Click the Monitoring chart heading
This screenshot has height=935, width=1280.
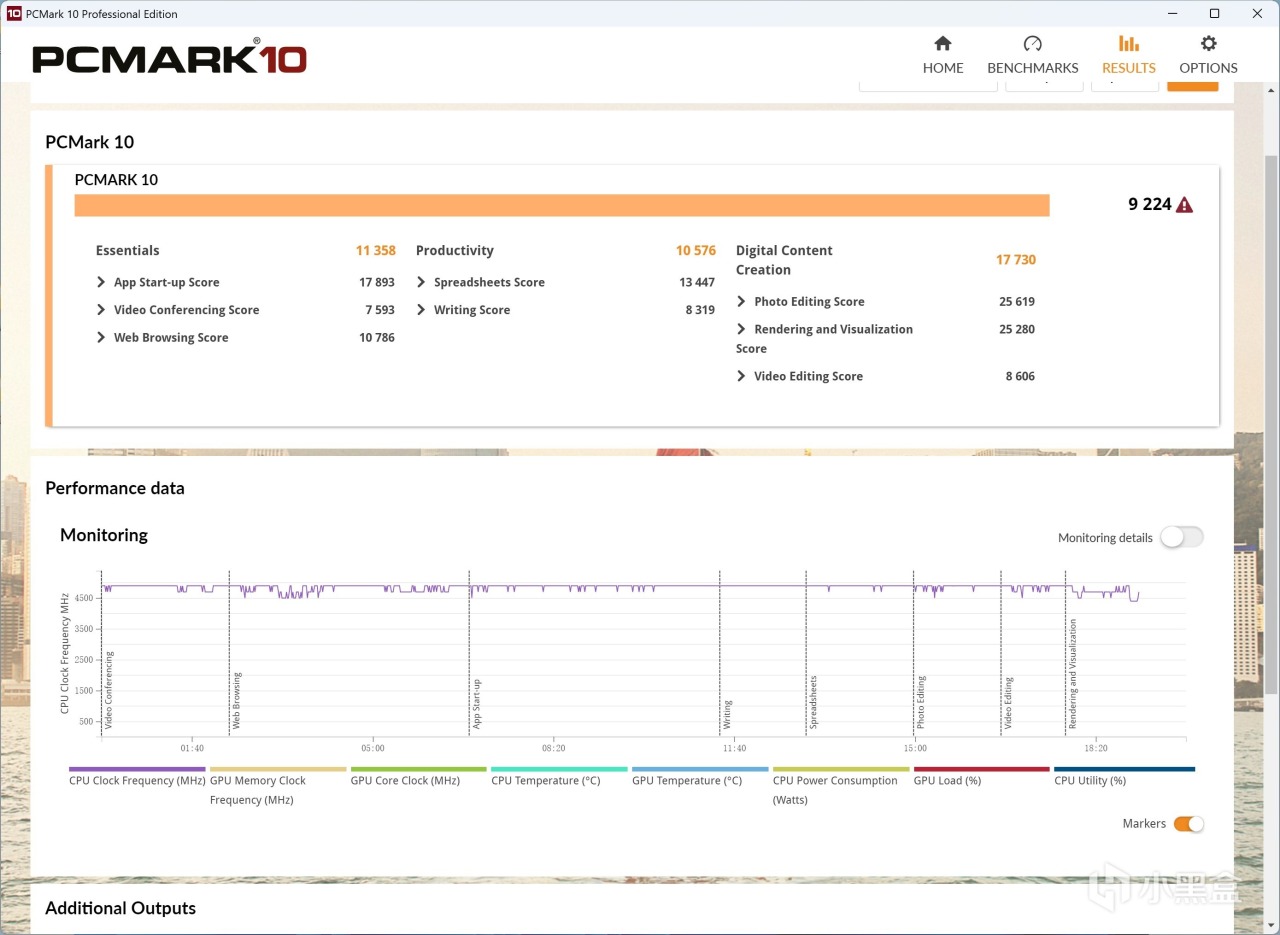coord(104,535)
